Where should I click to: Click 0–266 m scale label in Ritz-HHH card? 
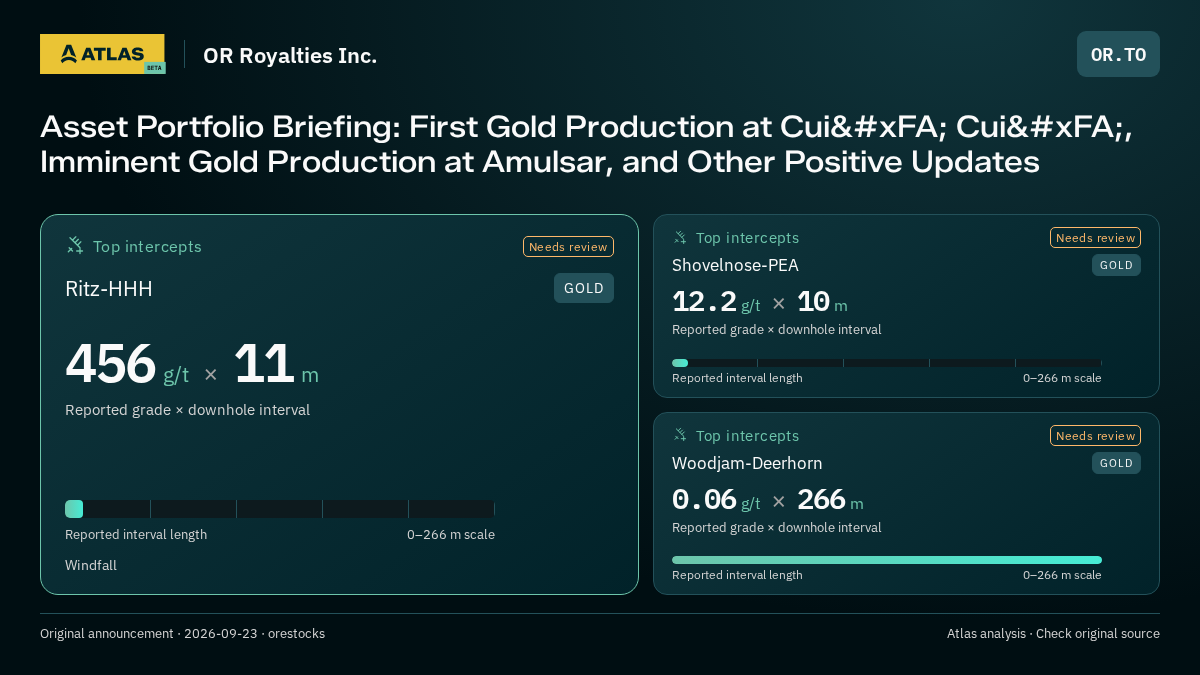pyautogui.click(x=451, y=535)
